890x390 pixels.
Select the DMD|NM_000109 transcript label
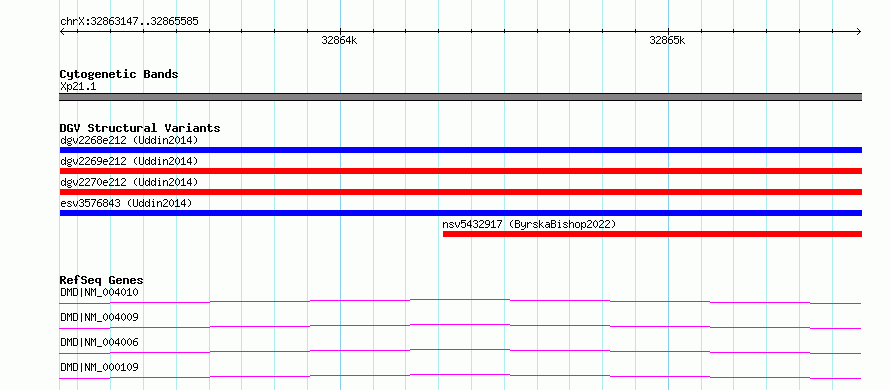[x=99, y=367]
